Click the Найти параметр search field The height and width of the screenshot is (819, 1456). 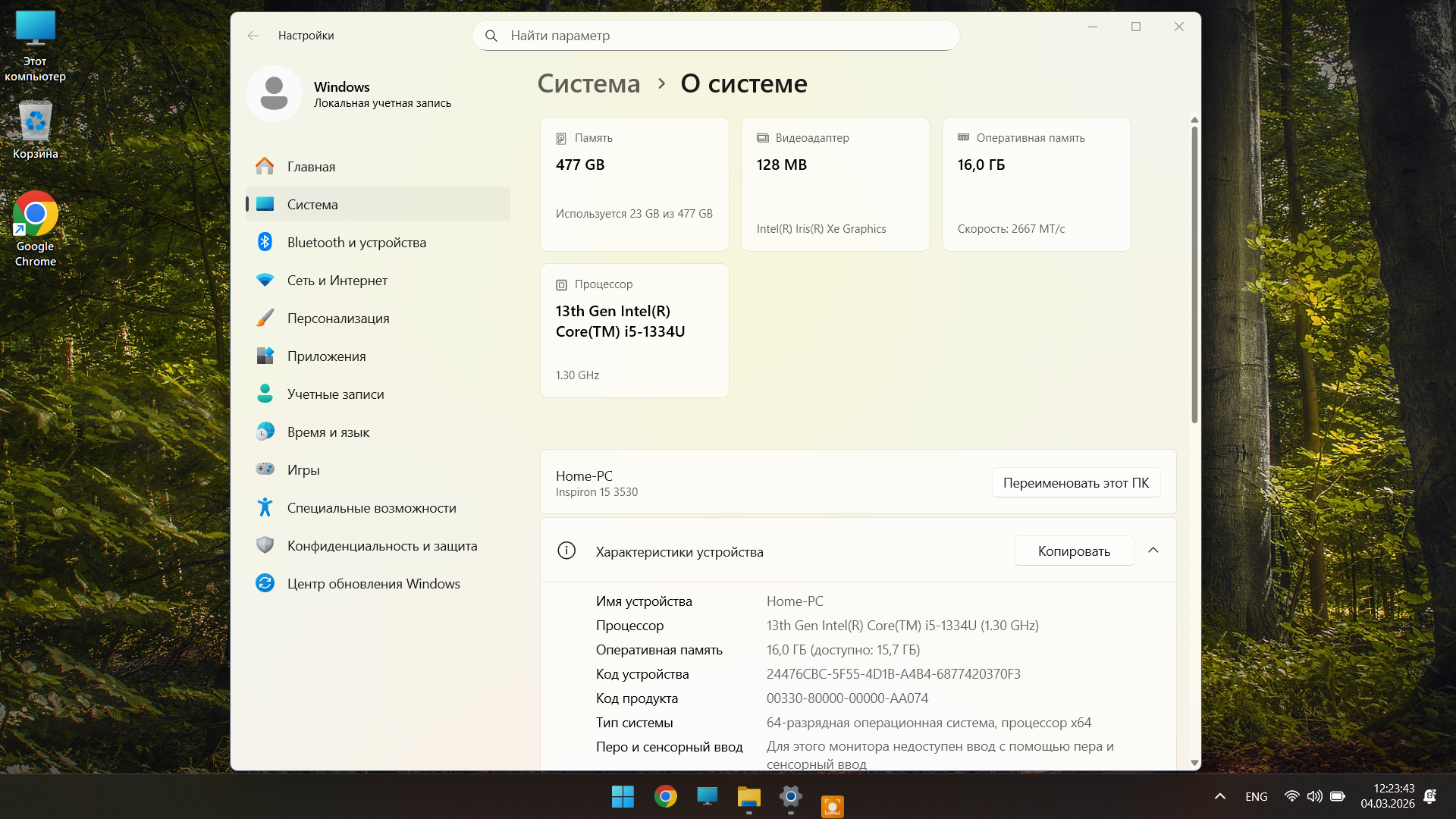coord(716,36)
